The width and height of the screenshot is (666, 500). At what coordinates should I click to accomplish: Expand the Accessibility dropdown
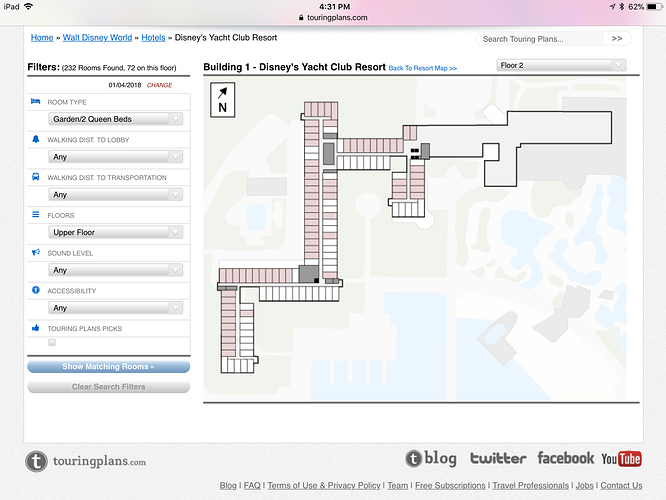point(116,308)
